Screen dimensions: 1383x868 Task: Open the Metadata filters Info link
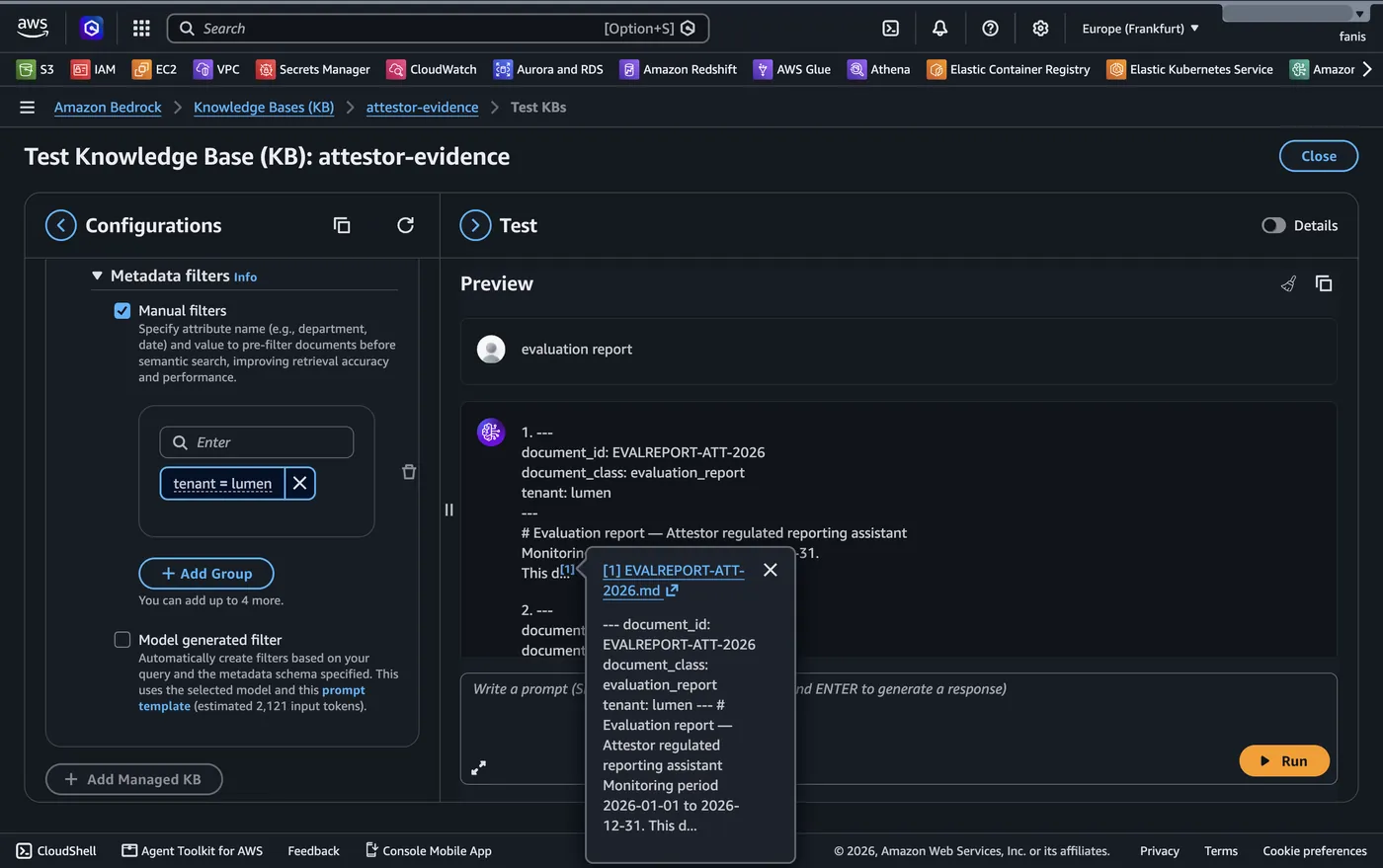pyautogui.click(x=245, y=277)
